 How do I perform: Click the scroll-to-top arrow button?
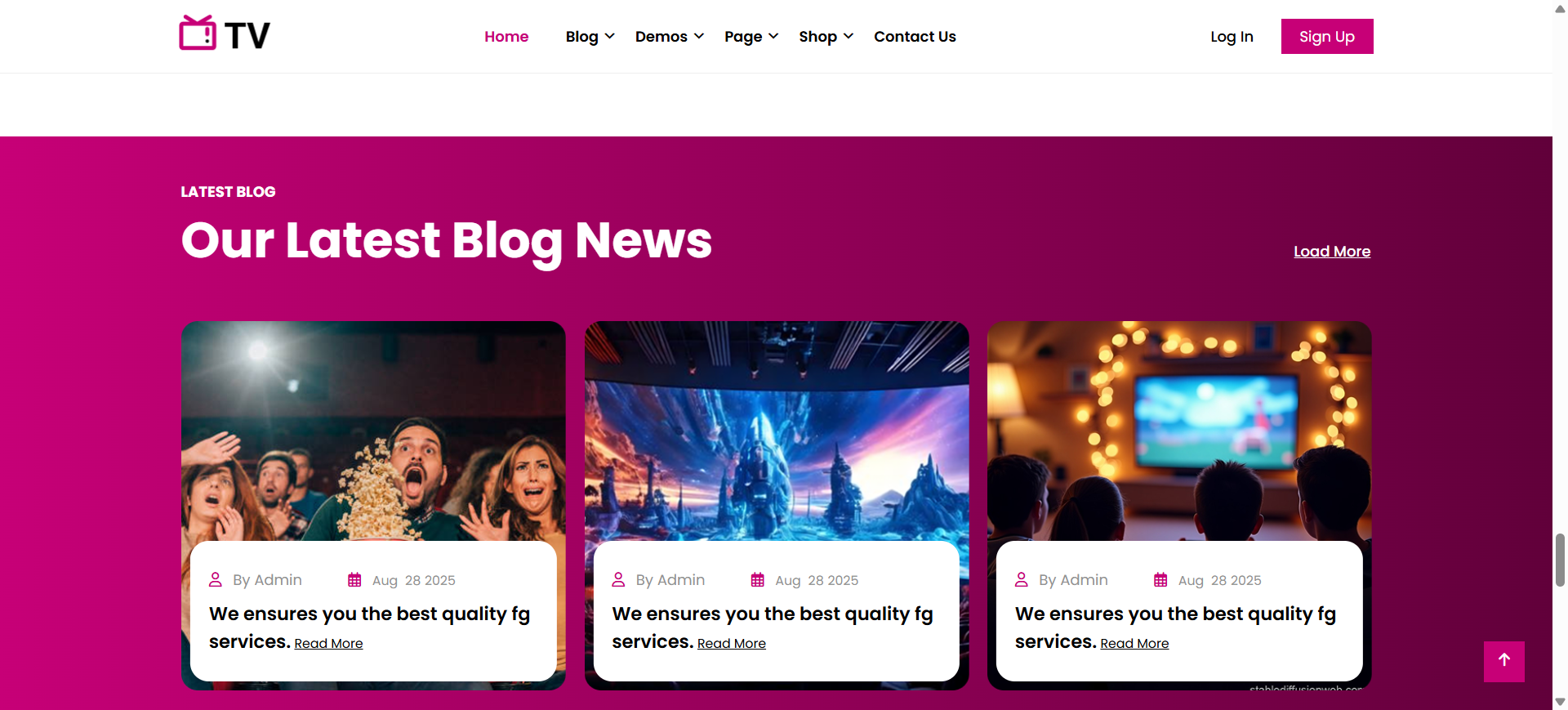point(1503,661)
